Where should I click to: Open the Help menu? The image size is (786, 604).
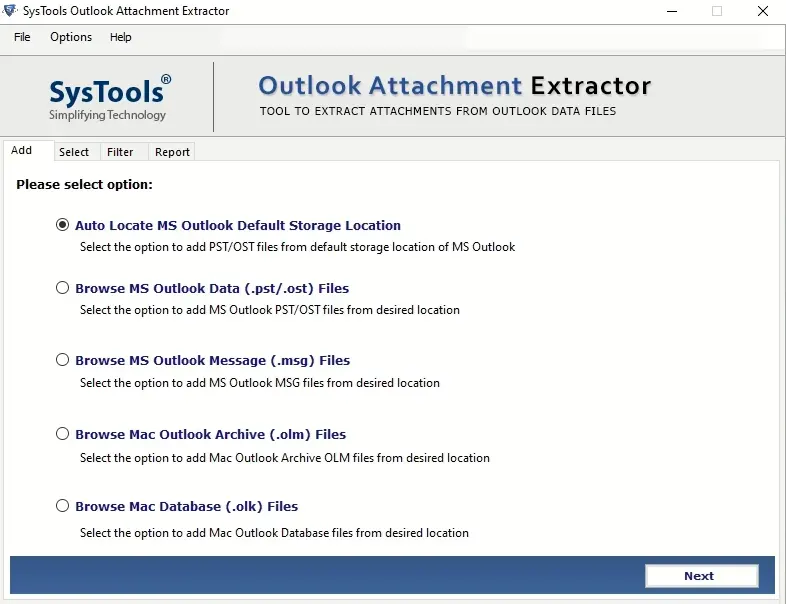(x=120, y=37)
